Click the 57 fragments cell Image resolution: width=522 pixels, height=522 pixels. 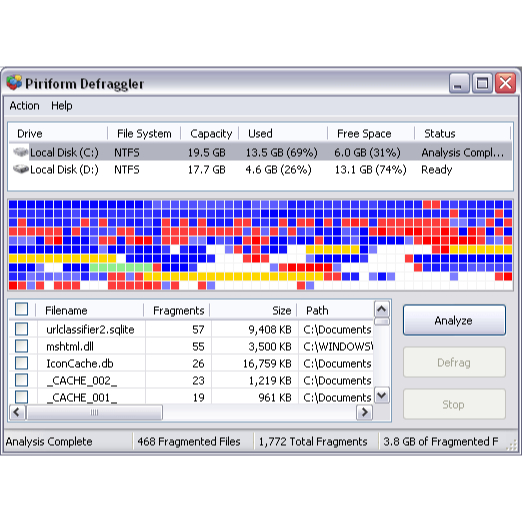click(198, 329)
